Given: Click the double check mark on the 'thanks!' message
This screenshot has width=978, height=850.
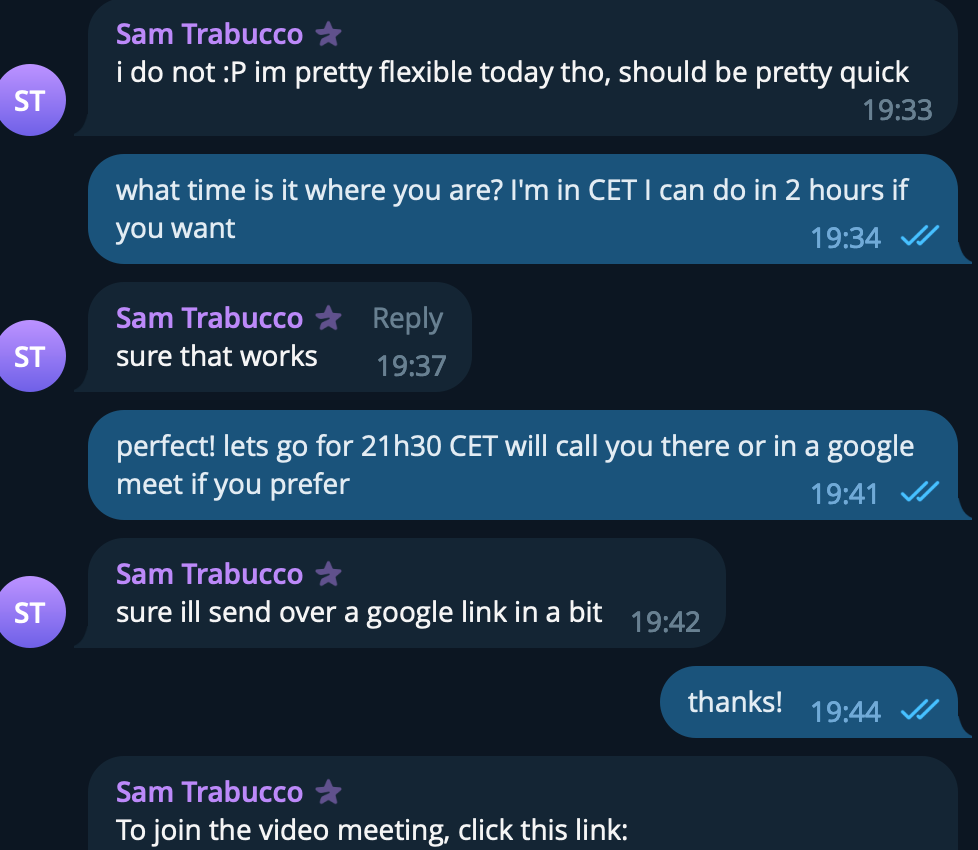Looking at the screenshot, I should [x=919, y=711].
